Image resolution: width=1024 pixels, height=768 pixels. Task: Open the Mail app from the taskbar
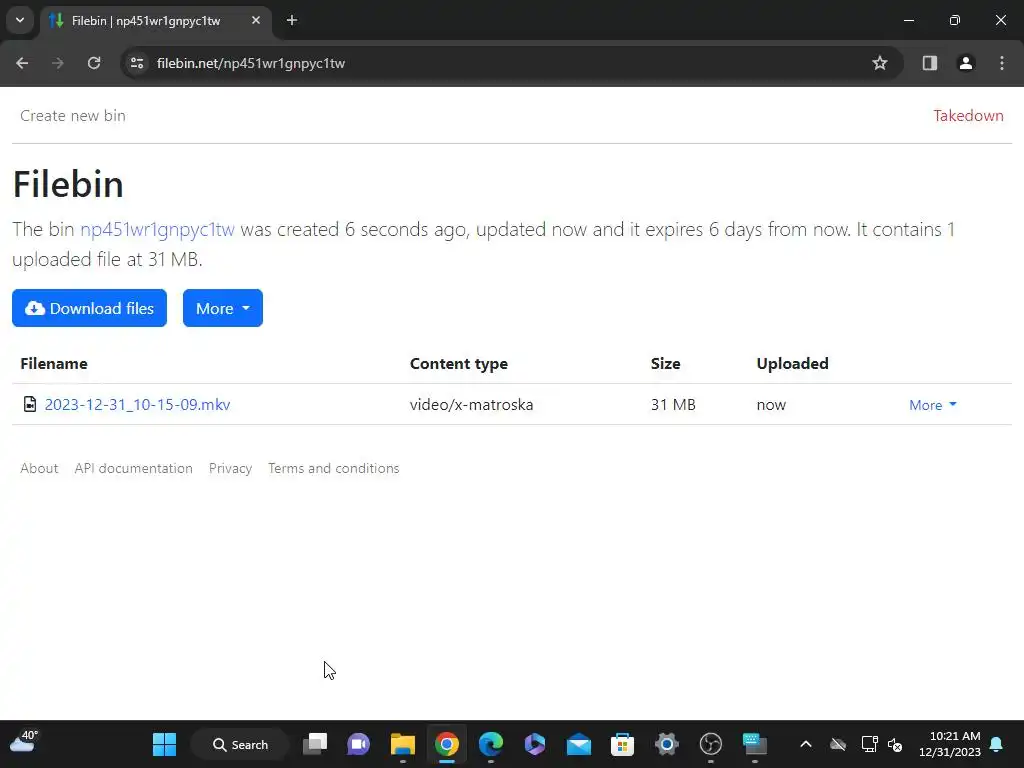(579, 744)
